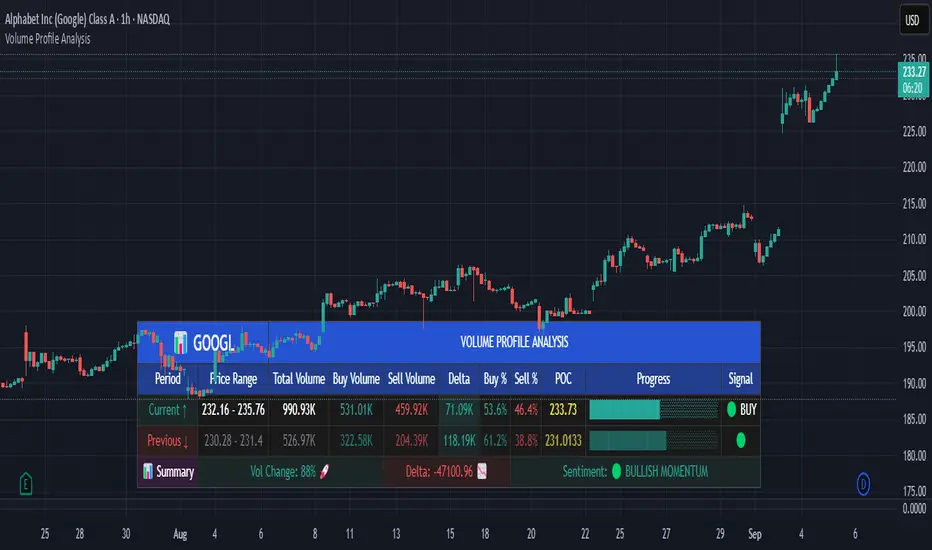
Task: Click the Sentiment: label in Summary row
Action: click(x=585, y=472)
